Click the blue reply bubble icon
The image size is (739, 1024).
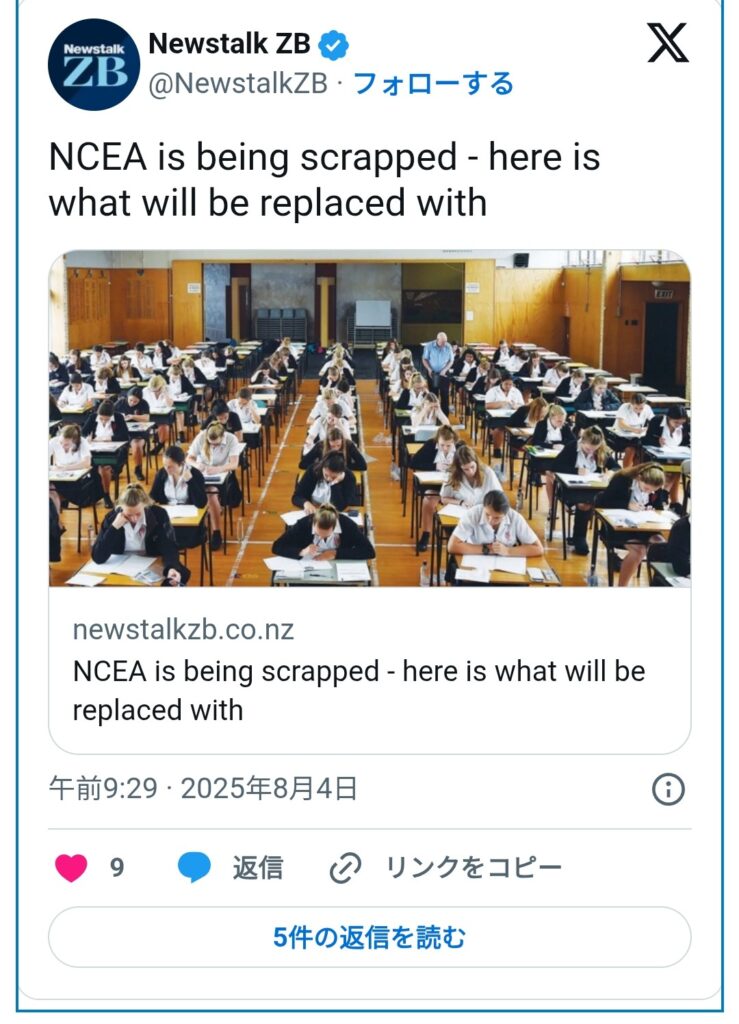point(194,868)
